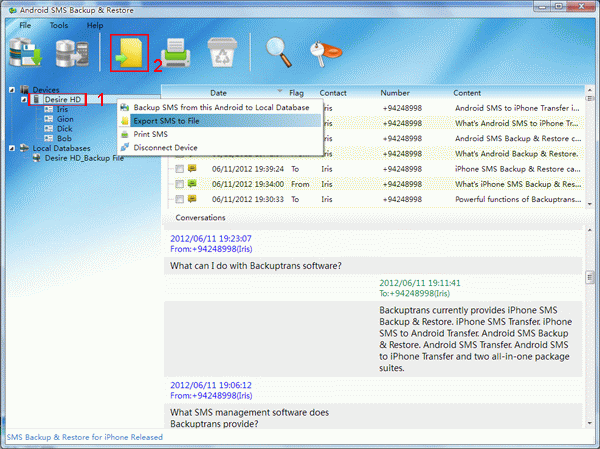
Task: Click message list scrollbar up arrow
Action: pyautogui.click(x=590, y=90)
